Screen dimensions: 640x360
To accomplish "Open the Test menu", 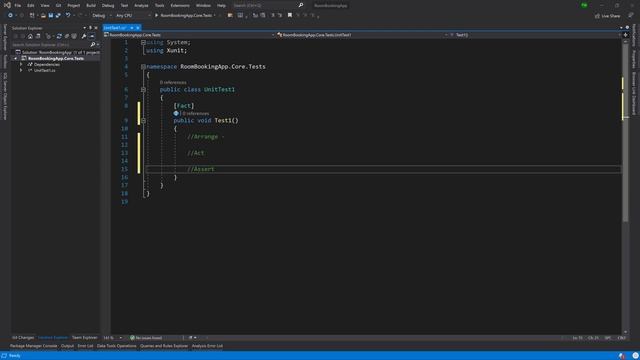I will coord(124,5).
